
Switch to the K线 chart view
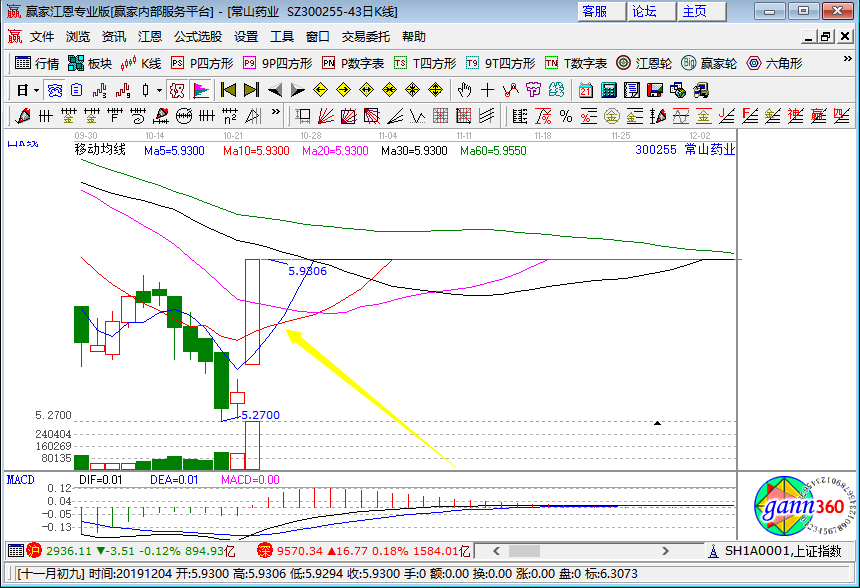click(140, 64)
